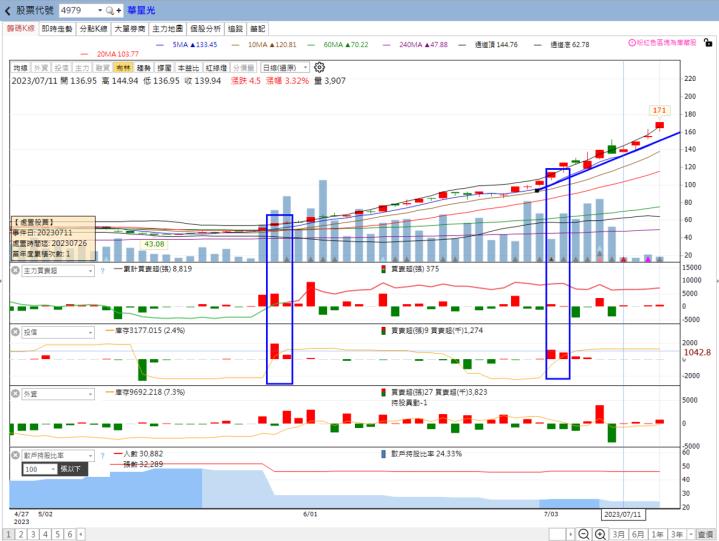This screenshot has width=719, height=541.
Task: Switch to the 籌碼K線 tab
Action: (x=21, y=28)
